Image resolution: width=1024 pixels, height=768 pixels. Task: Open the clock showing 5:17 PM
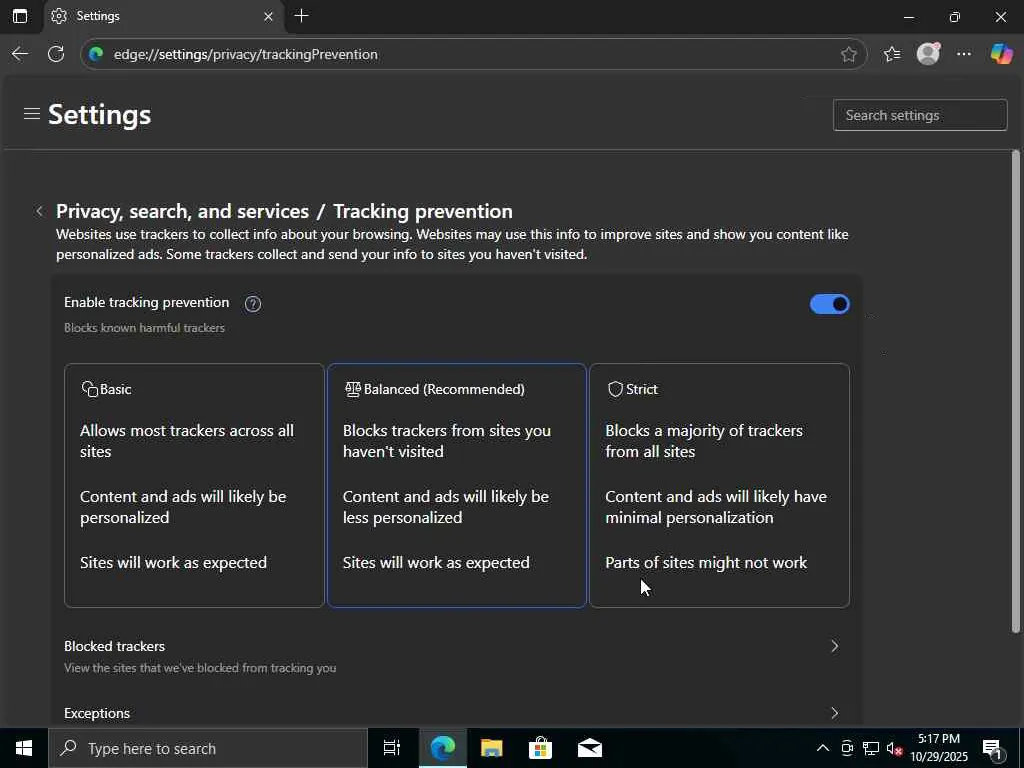939,748
